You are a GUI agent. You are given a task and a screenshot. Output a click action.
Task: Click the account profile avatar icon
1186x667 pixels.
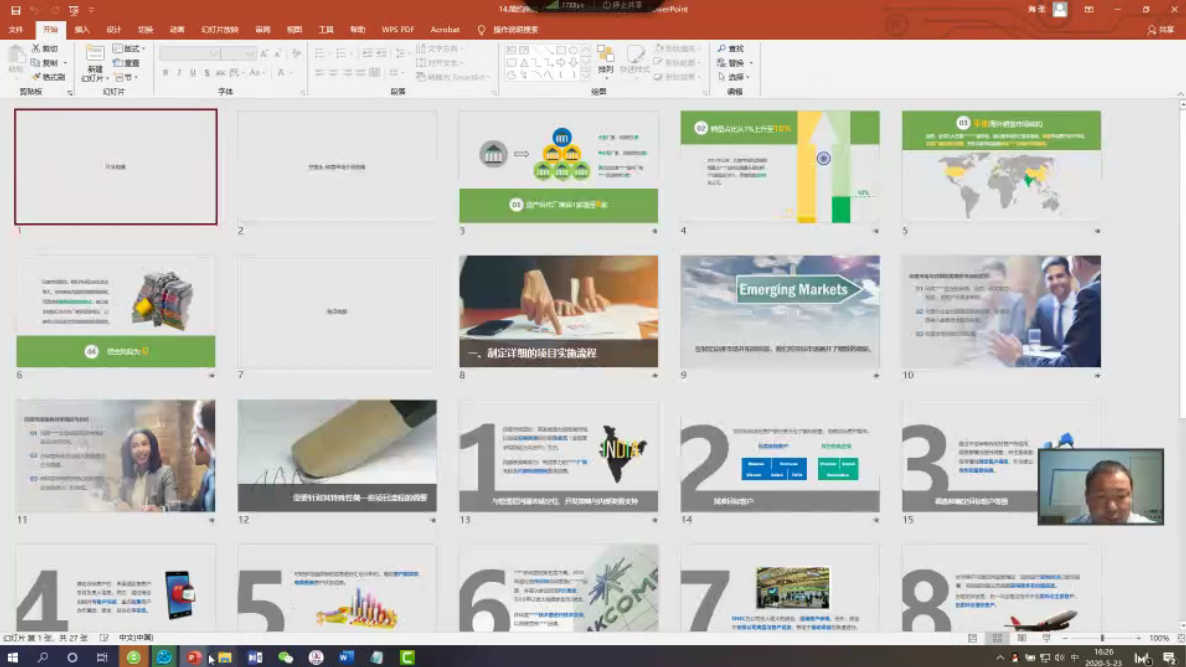[x=1060, y=9]
